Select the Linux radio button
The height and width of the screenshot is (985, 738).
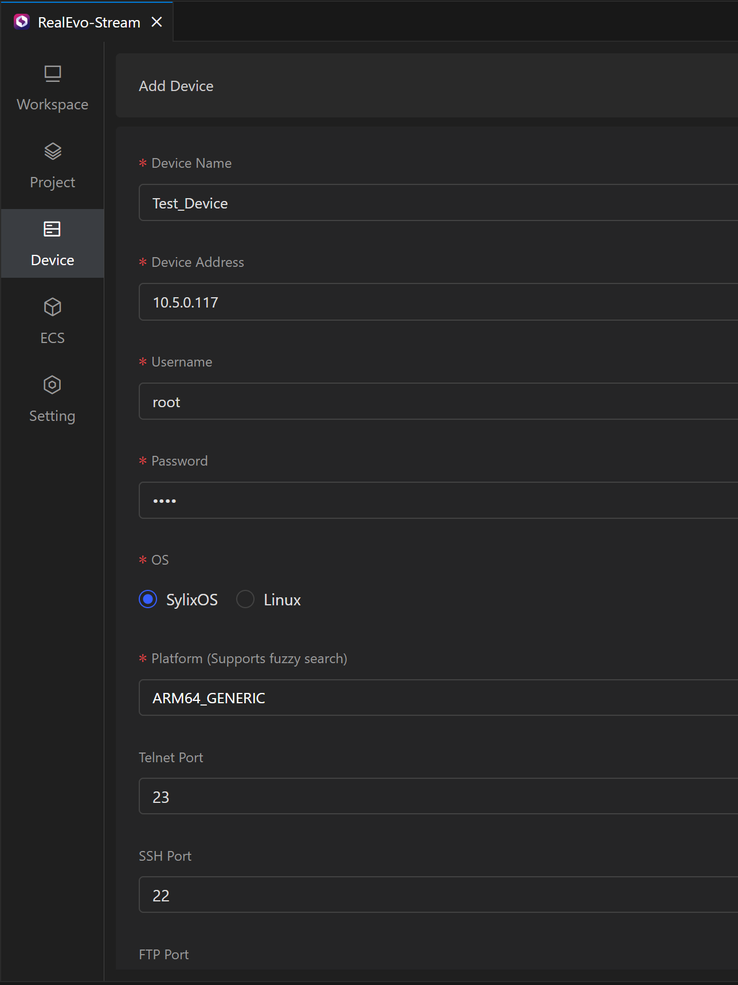pyautogui.click(x=245, y=599)
